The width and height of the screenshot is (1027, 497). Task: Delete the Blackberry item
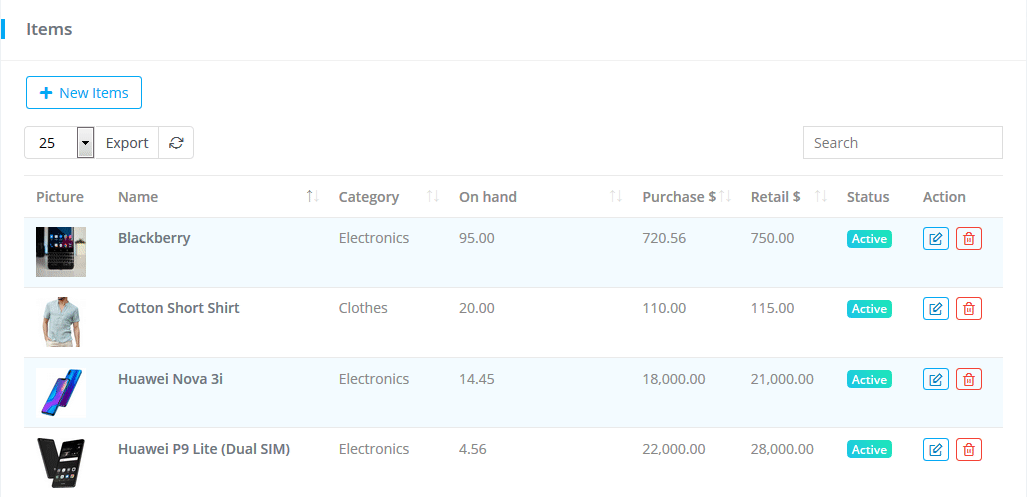[x=968, y=239]
